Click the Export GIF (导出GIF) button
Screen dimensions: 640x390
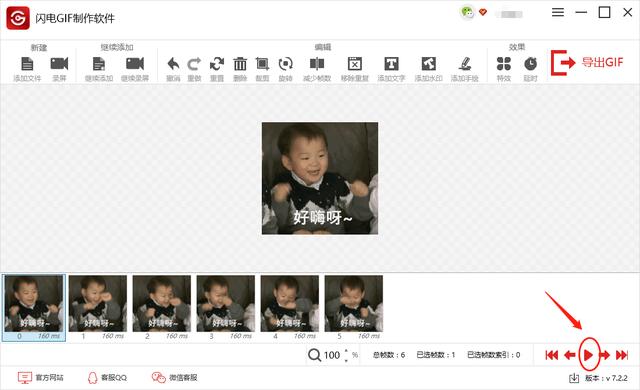[x=587, y=63]
